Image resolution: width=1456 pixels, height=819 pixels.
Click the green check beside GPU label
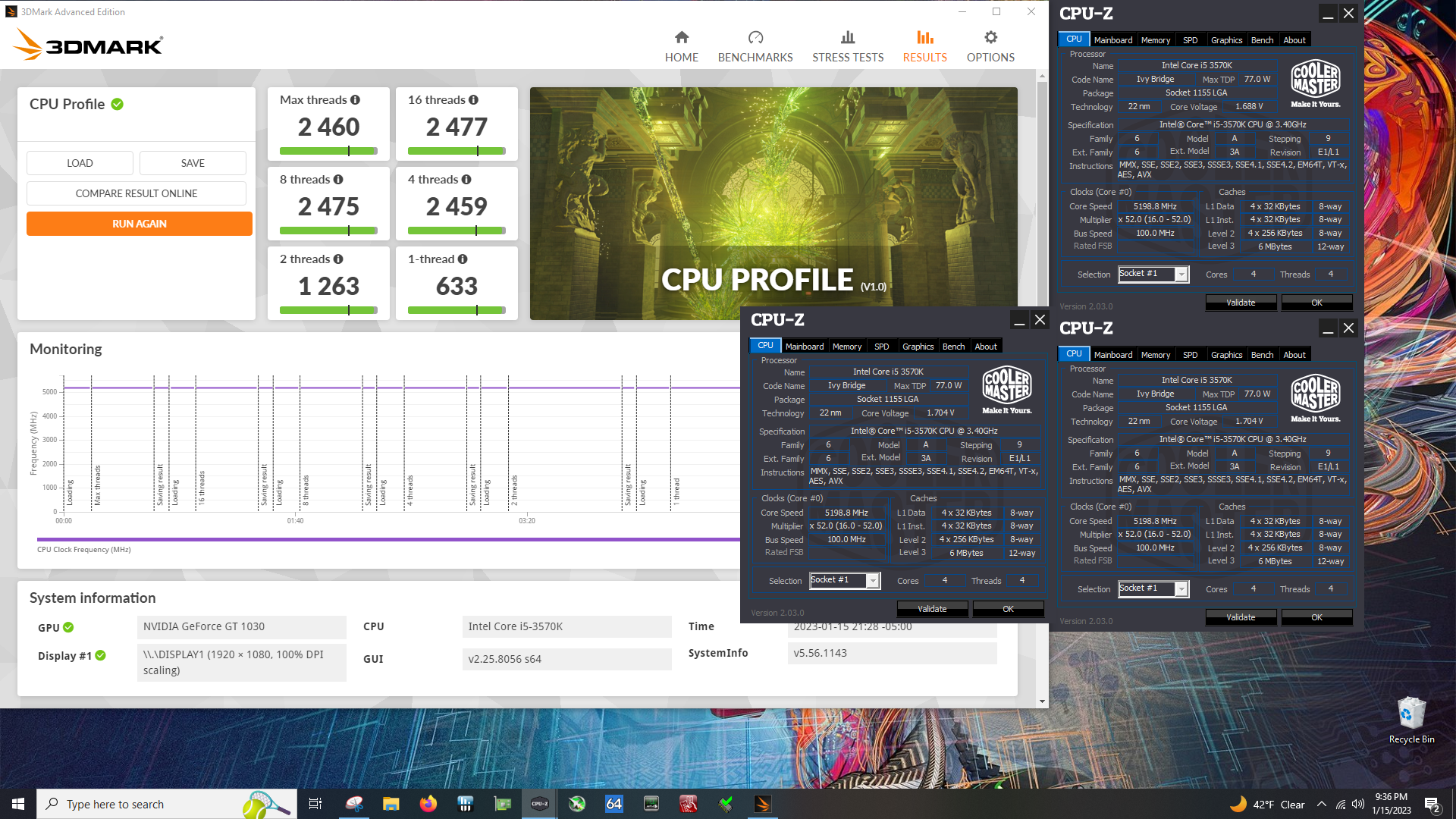[x=68, y=627]
